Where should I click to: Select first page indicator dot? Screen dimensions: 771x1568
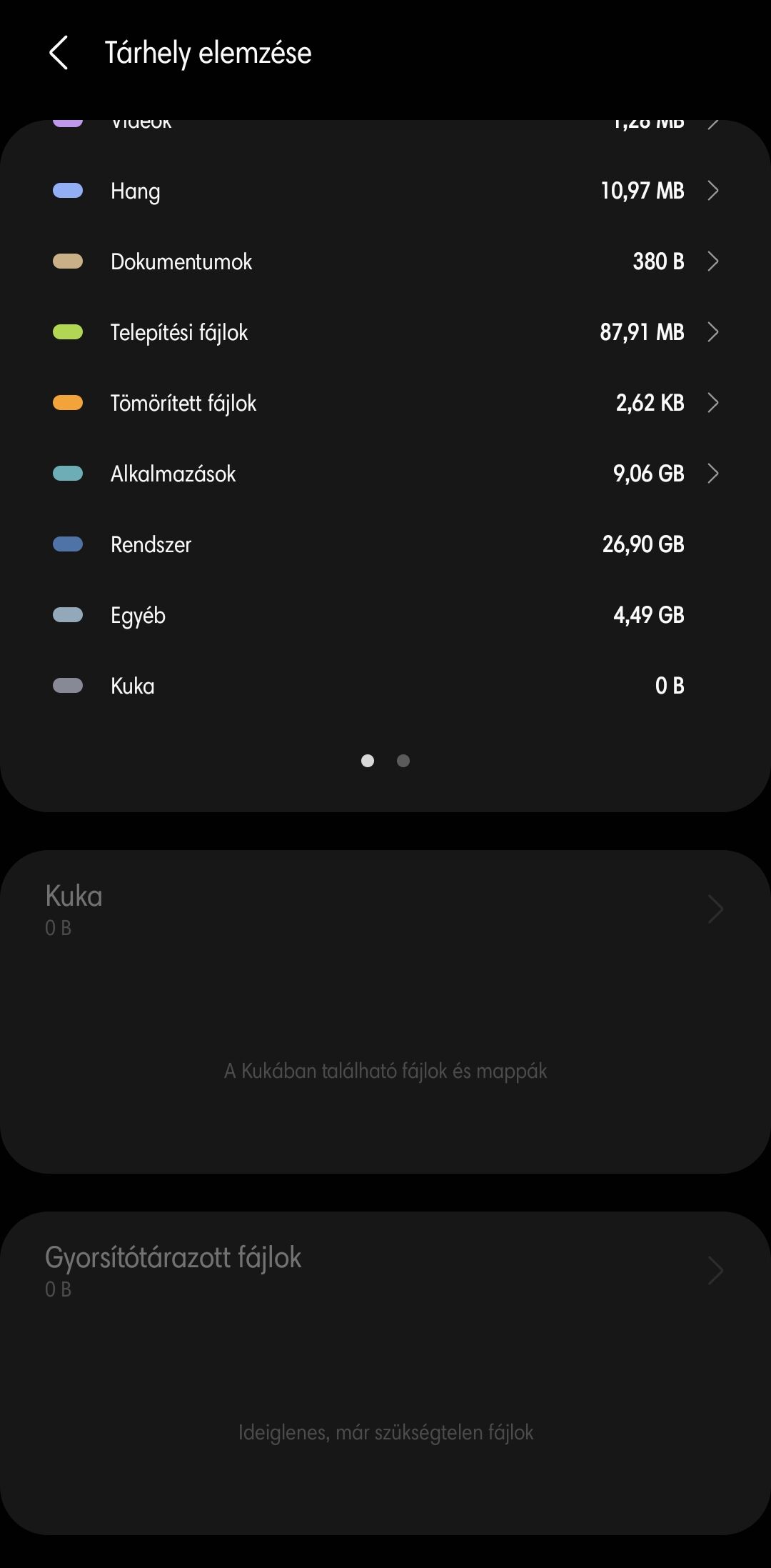(x=368, y=761)
